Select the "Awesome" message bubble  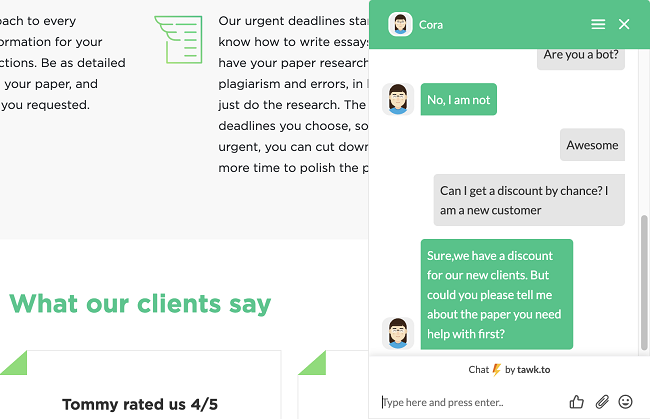[x=592, y=145]
